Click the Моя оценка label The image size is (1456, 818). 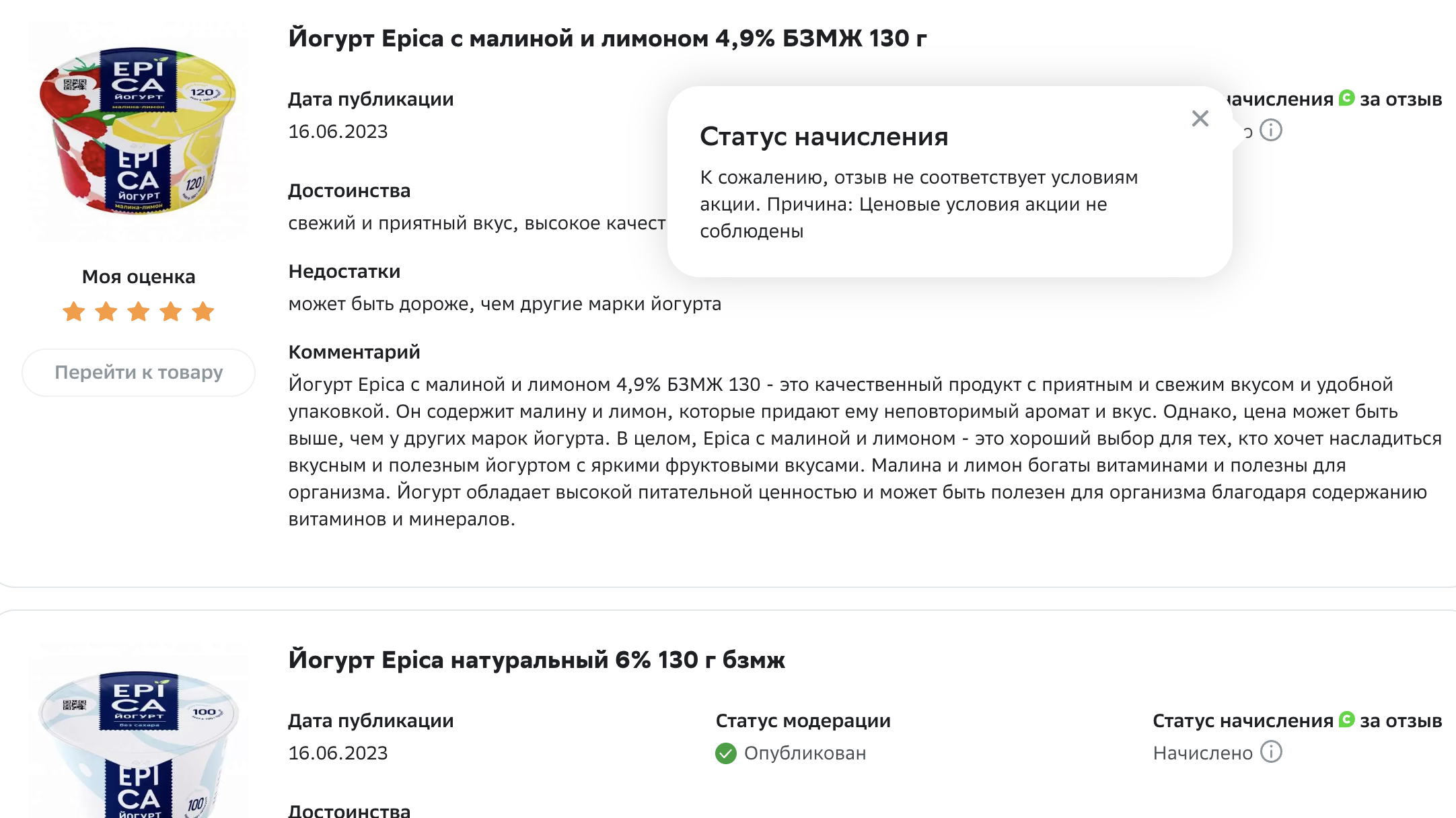coord(139,276)
